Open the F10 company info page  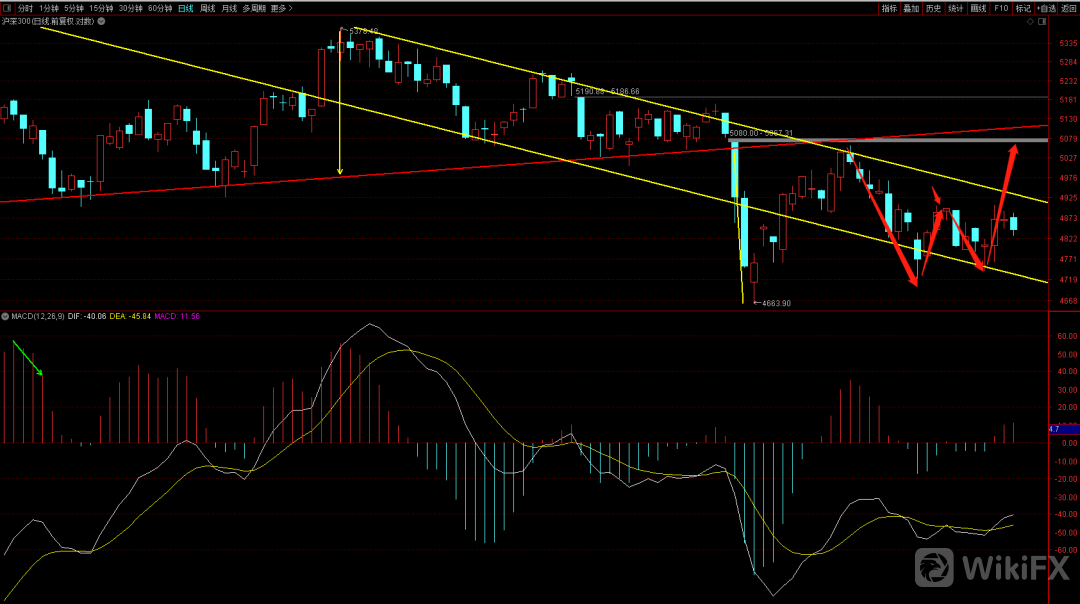1001,8
